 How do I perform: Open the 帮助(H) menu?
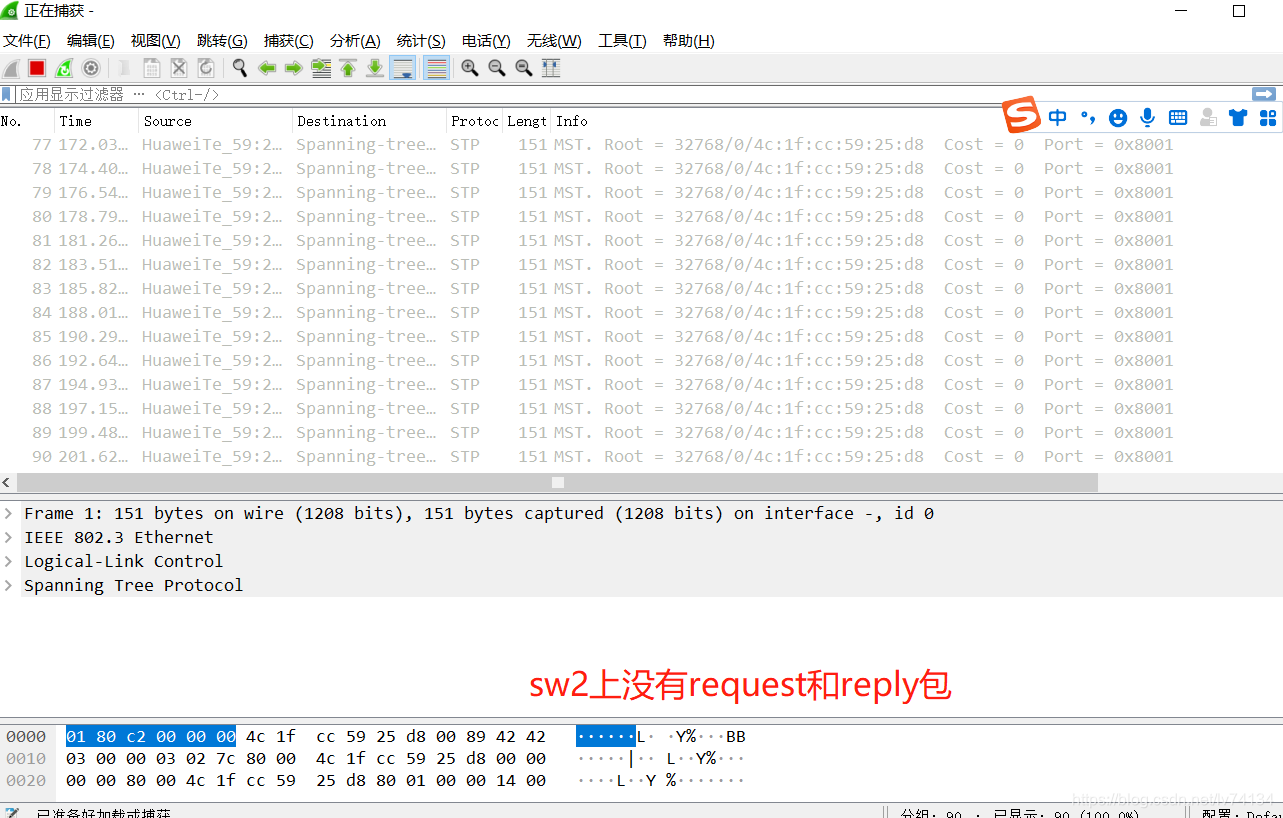(x=689, y=41)
